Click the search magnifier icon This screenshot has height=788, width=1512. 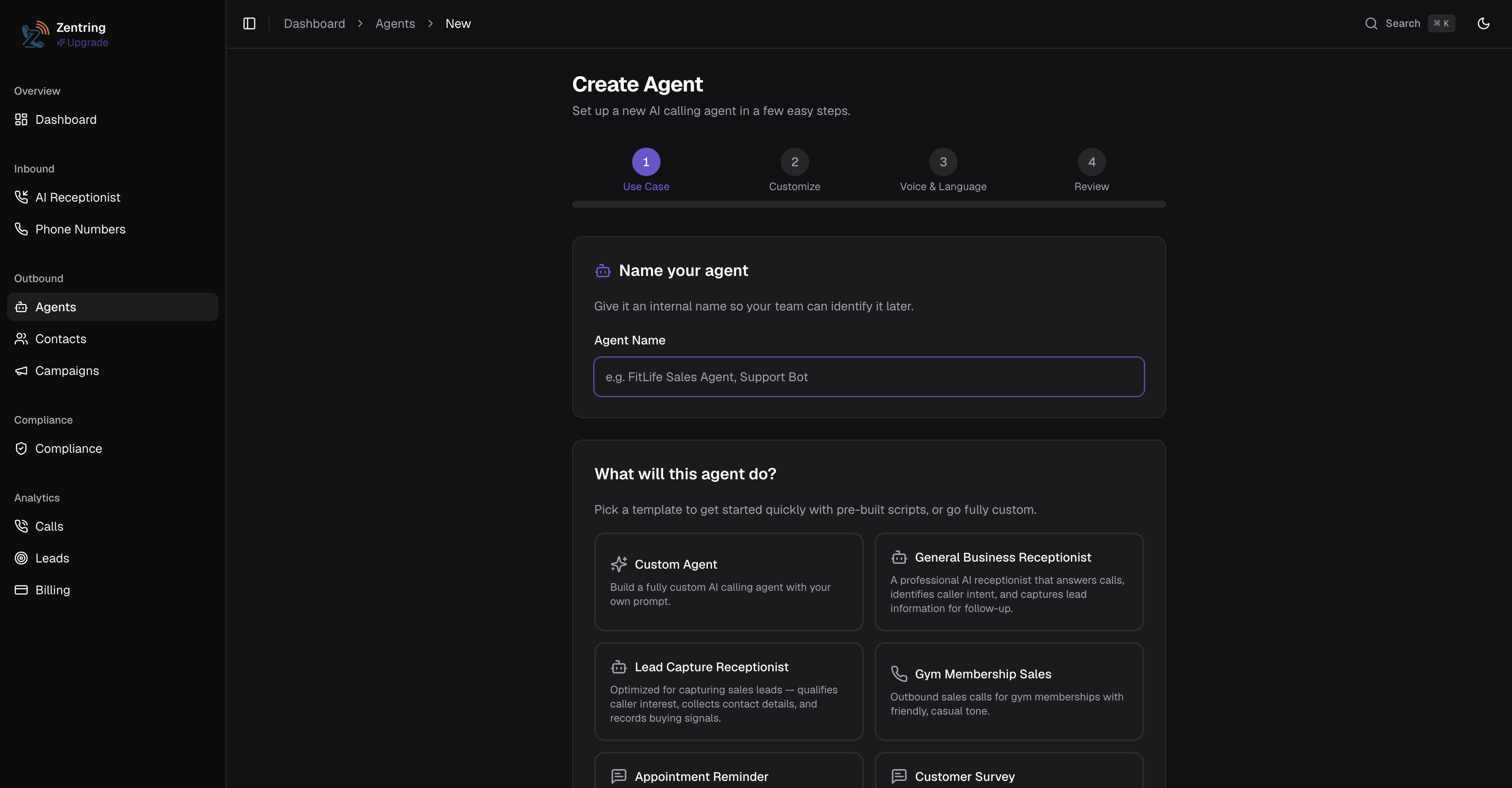[x=1371, y=23]
